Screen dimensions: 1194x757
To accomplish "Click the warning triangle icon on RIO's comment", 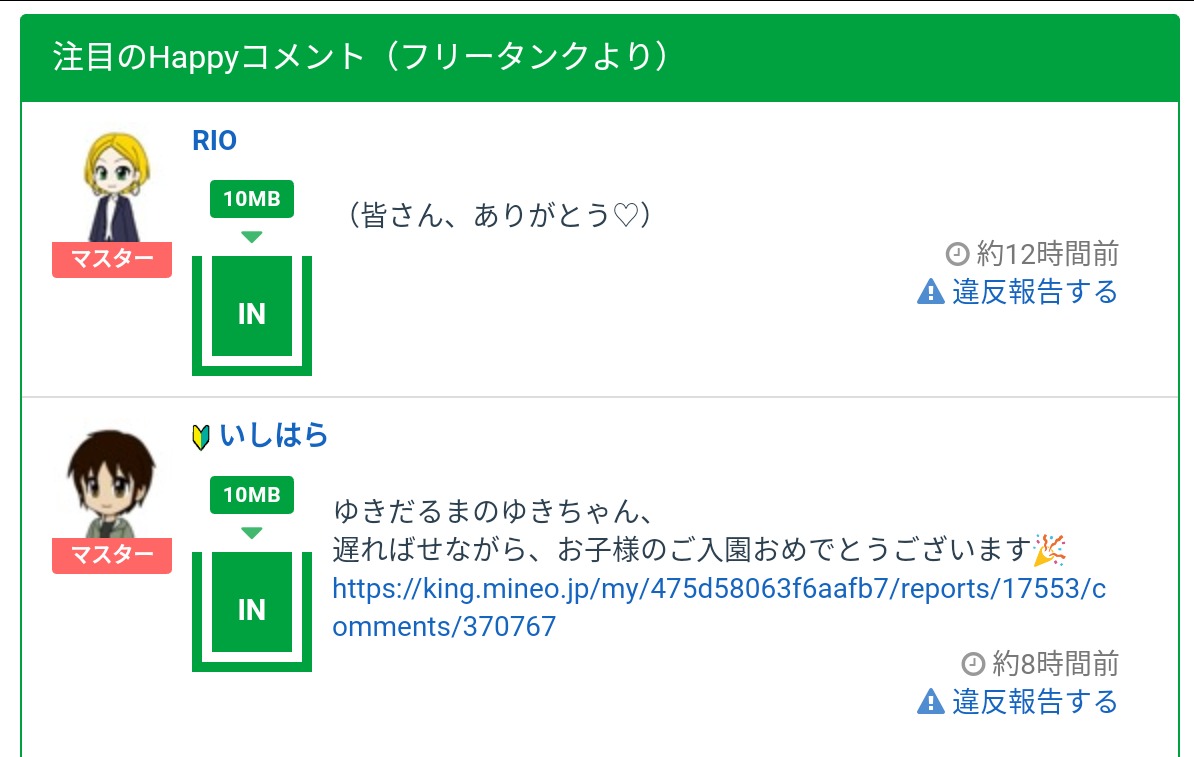I will point(930,292).
